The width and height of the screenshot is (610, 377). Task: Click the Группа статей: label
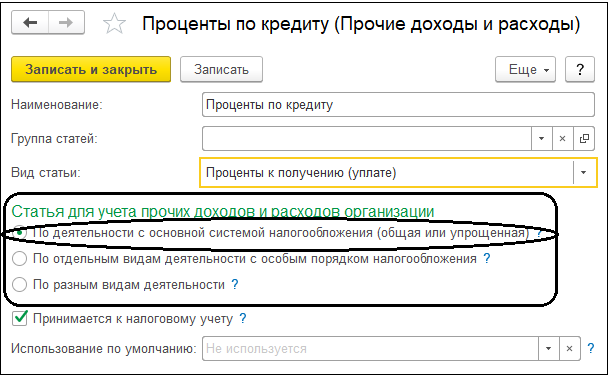pyautogui.click(x=54, y=139)
